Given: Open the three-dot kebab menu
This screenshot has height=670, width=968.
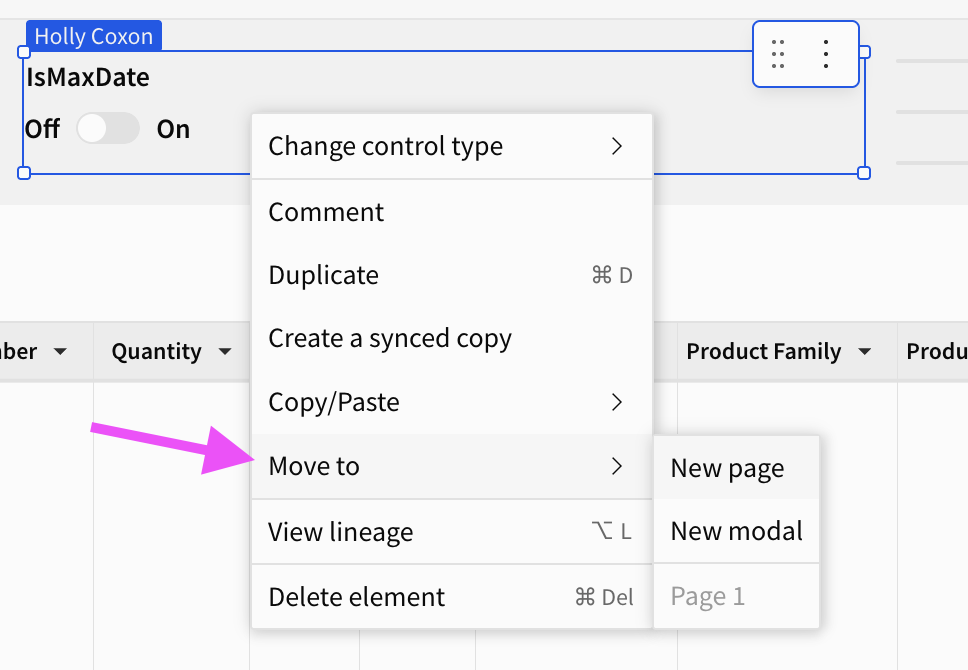Looking at the screenshot, I should tap(826, 55).
